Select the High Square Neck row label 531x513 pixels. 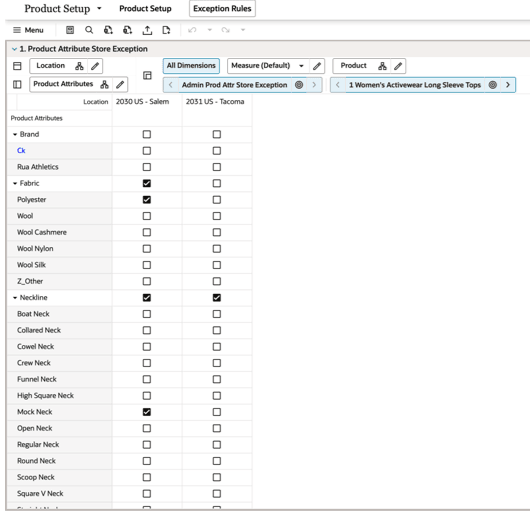(x=45, y=396)
